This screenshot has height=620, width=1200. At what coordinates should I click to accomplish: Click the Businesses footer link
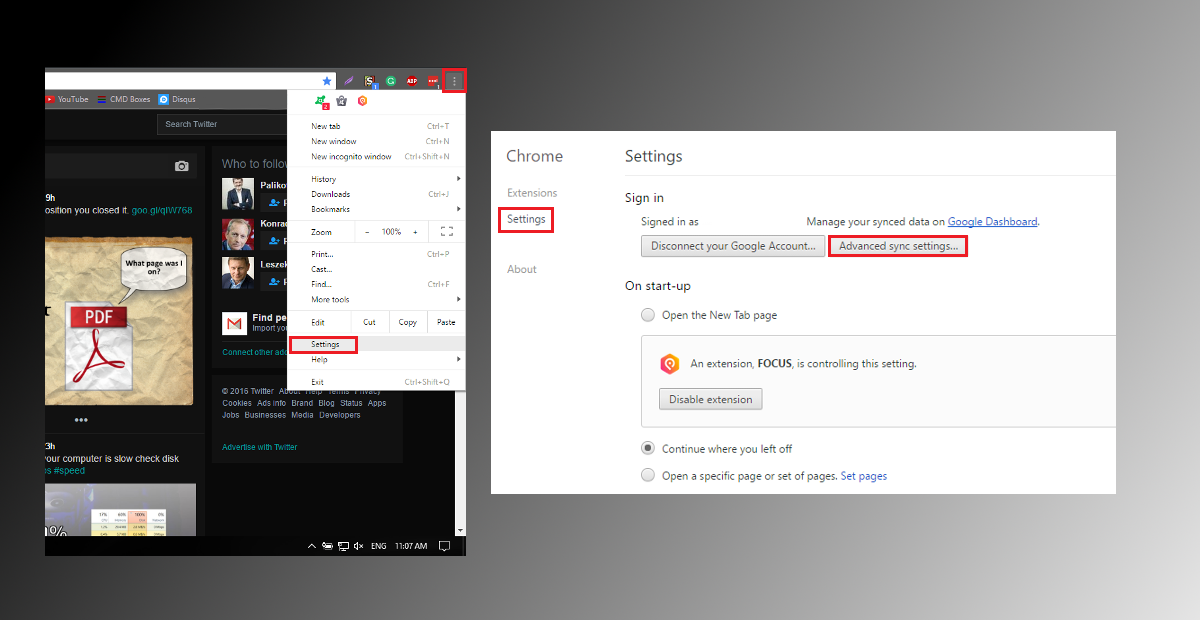(265, 415)
